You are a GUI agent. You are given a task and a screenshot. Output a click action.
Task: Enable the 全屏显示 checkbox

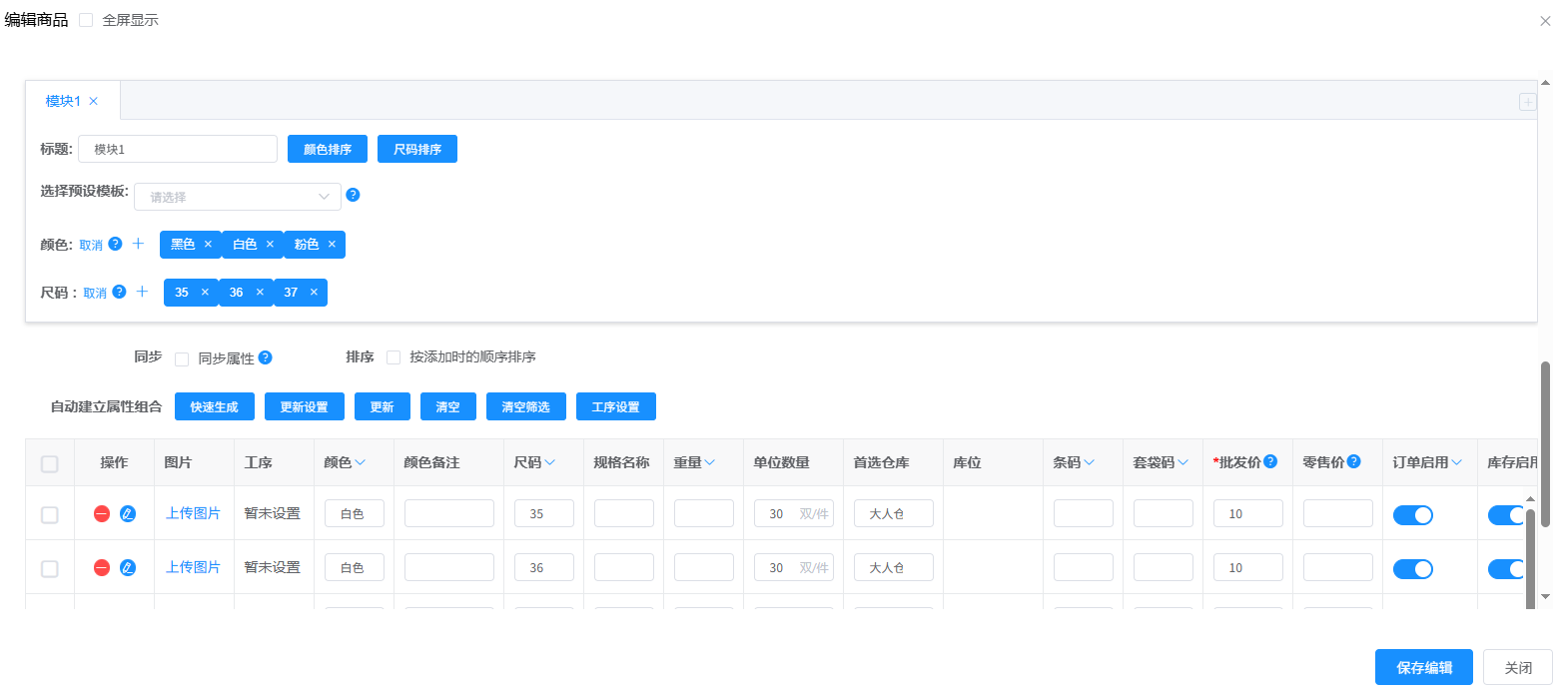(x=86, y=20)
